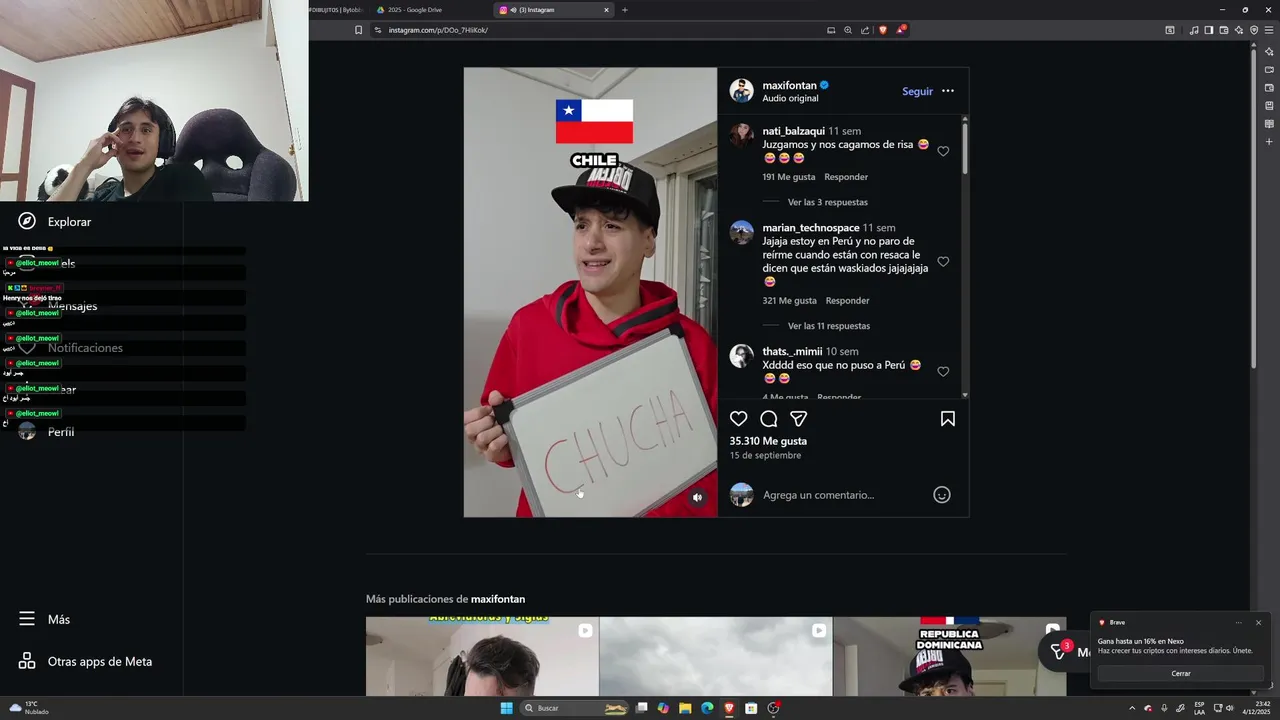Expand Ver las 3 respuestas
1280x720 pixels.
827,202
